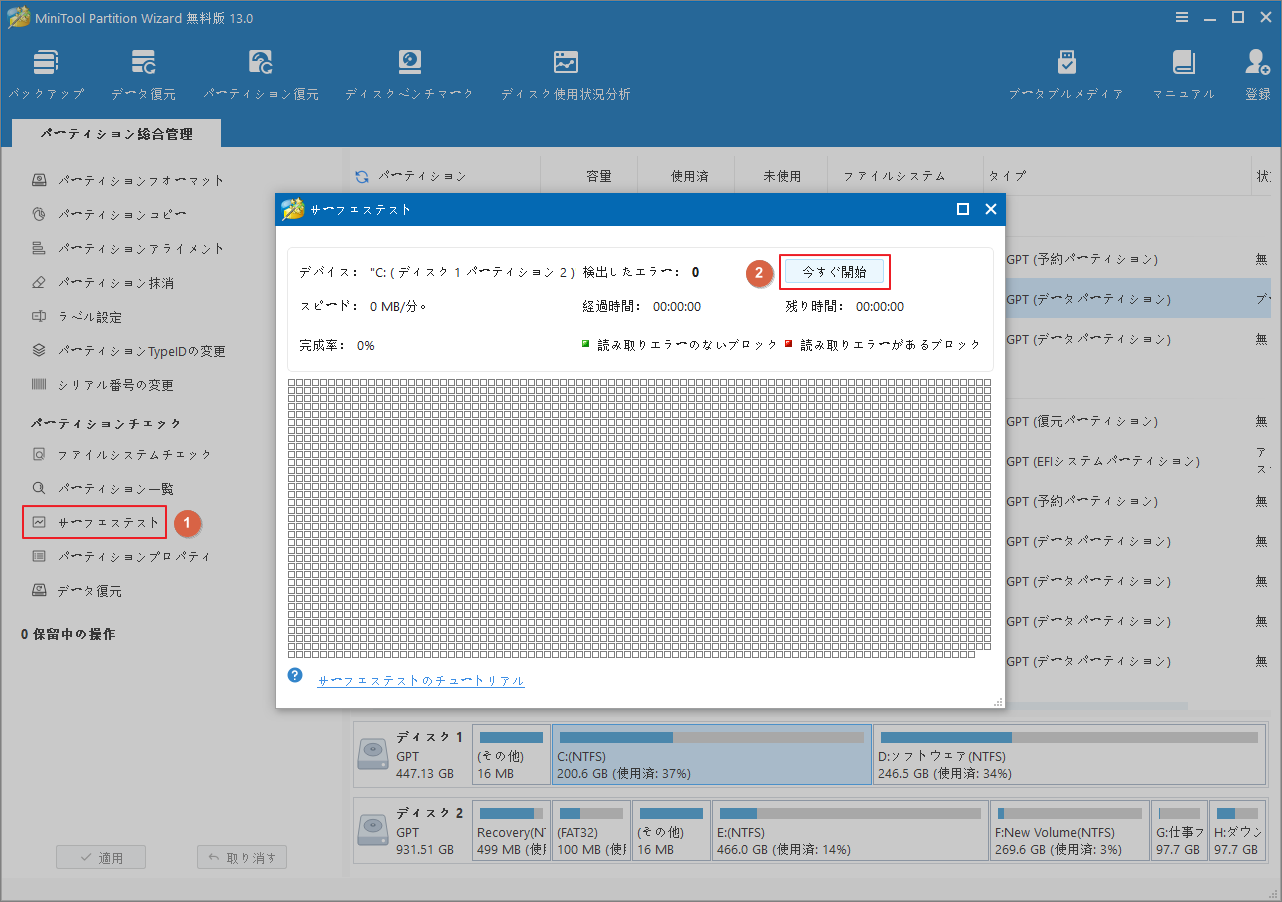Sort by the ファイルシステム column header
Screen dimensions: 1282x902
tap(894, 177)
